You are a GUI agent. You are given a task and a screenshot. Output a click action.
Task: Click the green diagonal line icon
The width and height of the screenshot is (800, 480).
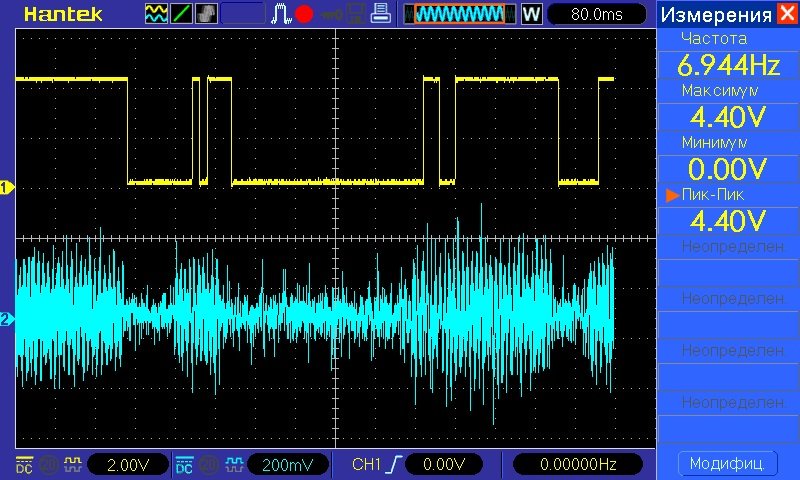pos(182,14)
